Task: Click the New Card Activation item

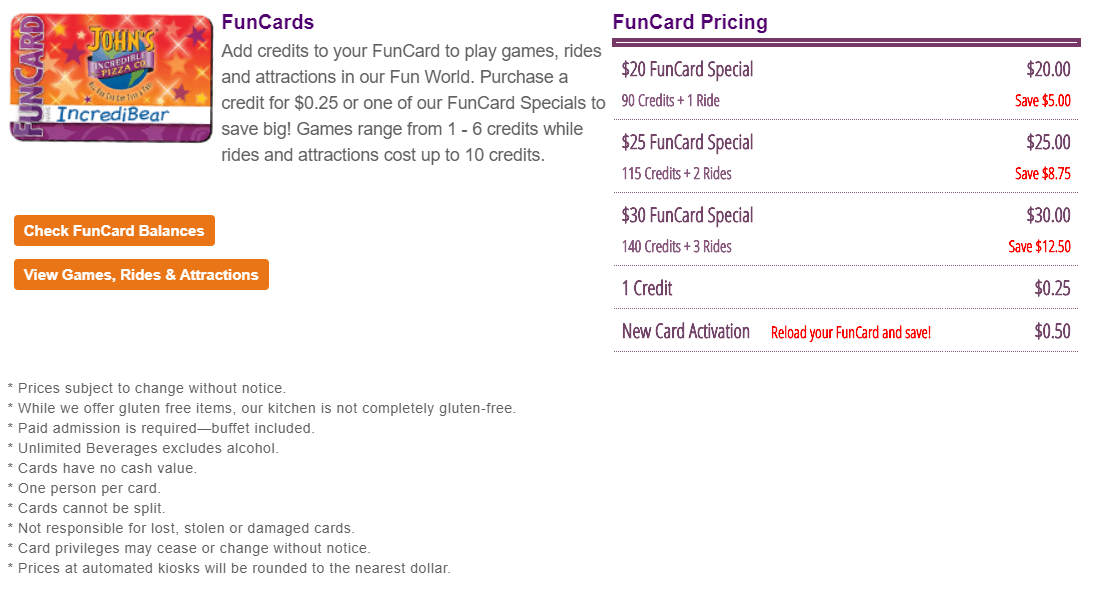Action: (686, 332)
